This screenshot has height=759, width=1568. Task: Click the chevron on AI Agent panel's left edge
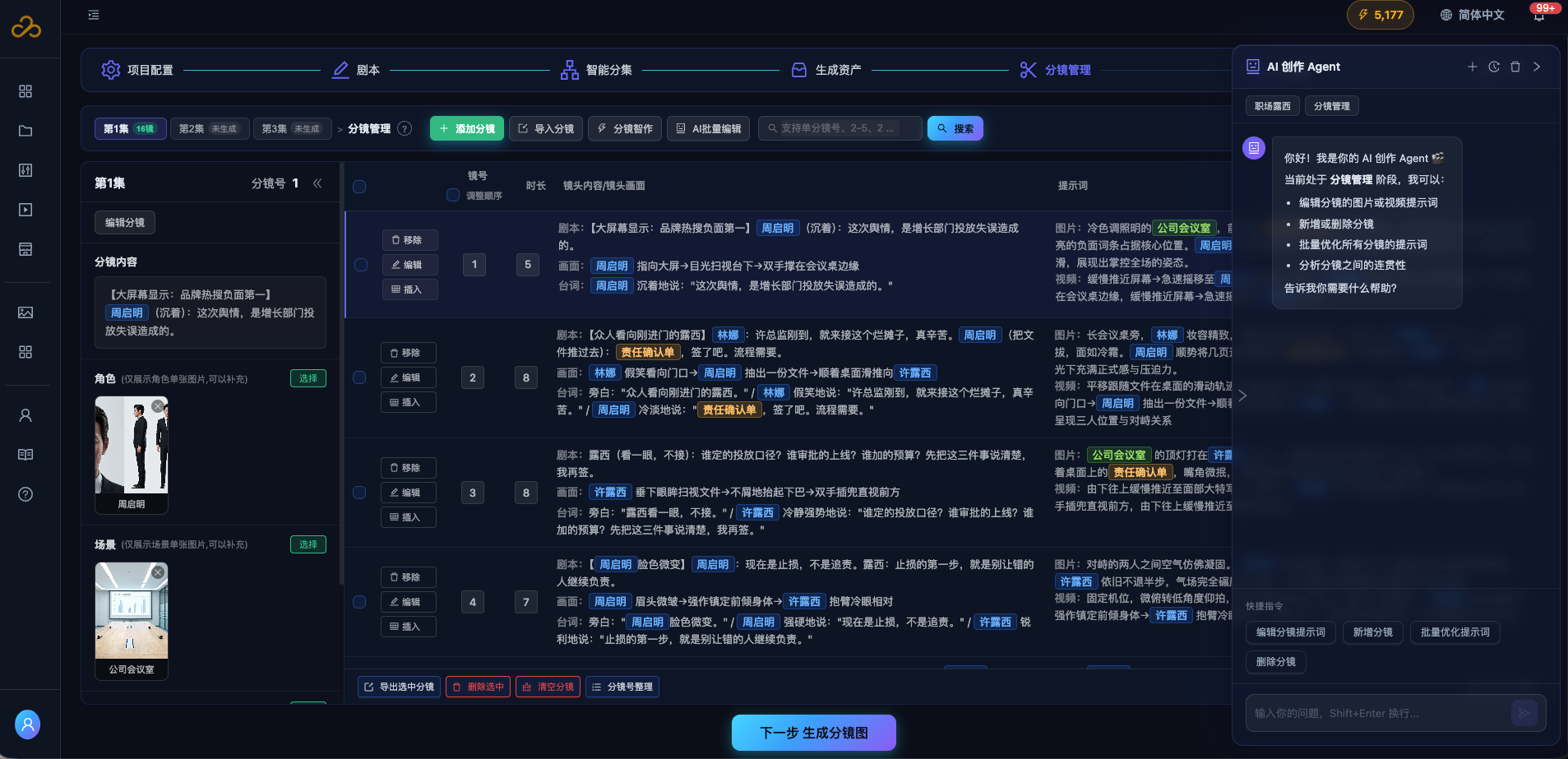coord(1242,396)
